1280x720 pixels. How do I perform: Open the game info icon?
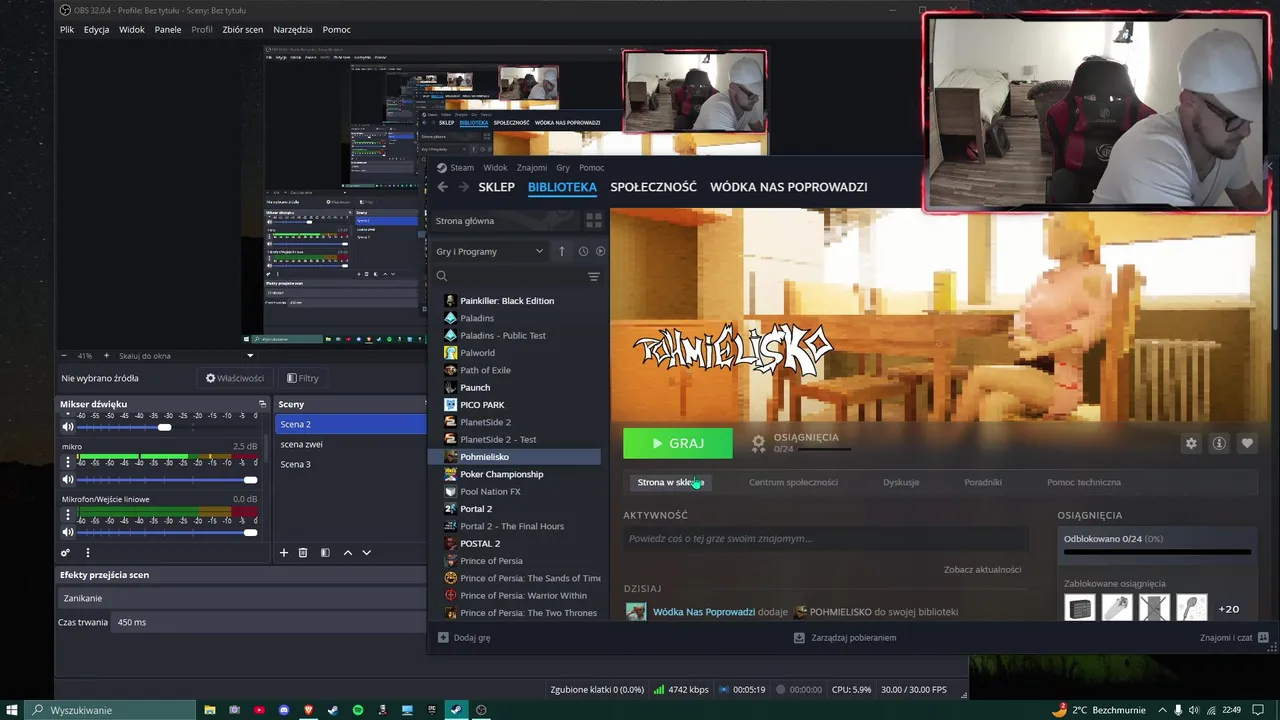pos(1219,443)
